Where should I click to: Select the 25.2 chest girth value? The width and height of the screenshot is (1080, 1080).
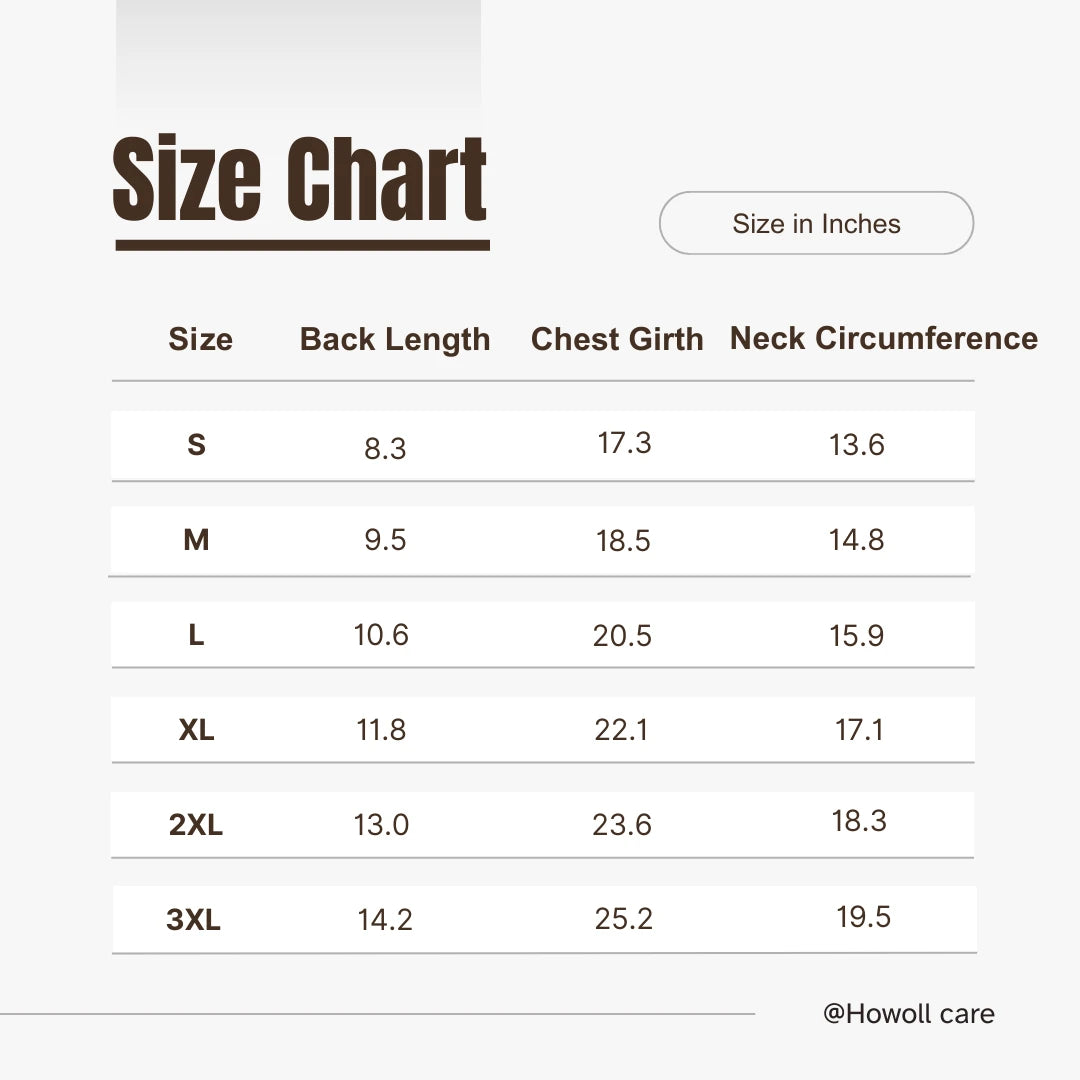tap(623, 920)
